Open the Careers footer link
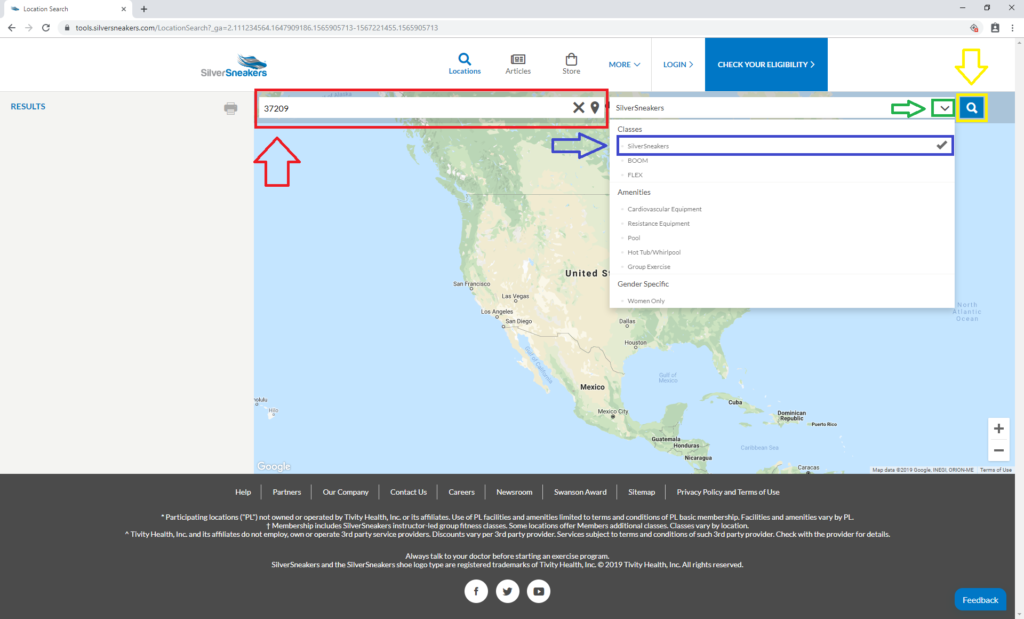The width and height of the screenshot is (1024, 619). click(461, 492)
